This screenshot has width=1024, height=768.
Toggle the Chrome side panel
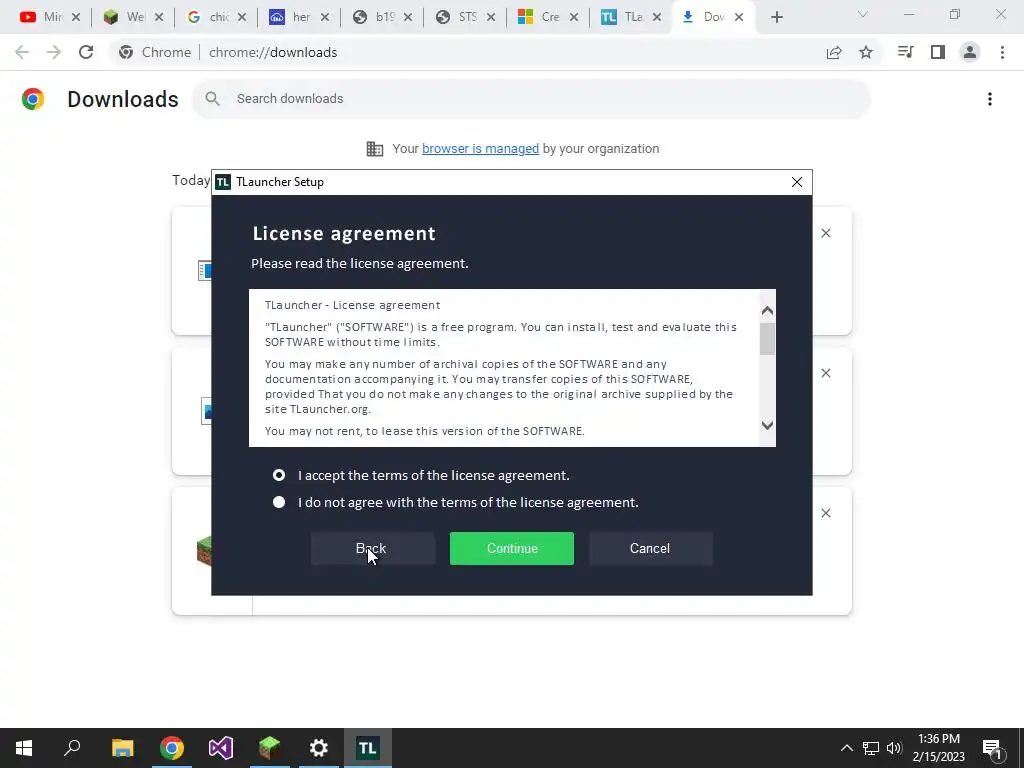coord(938,52)
